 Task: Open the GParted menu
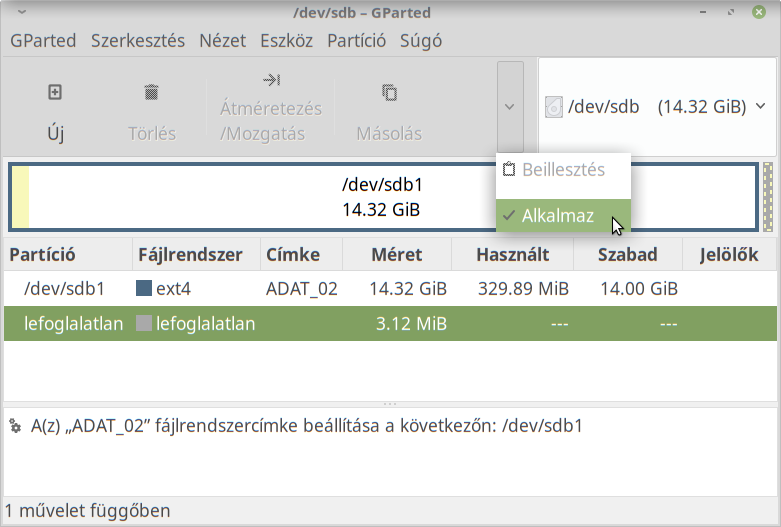point(43,40)
